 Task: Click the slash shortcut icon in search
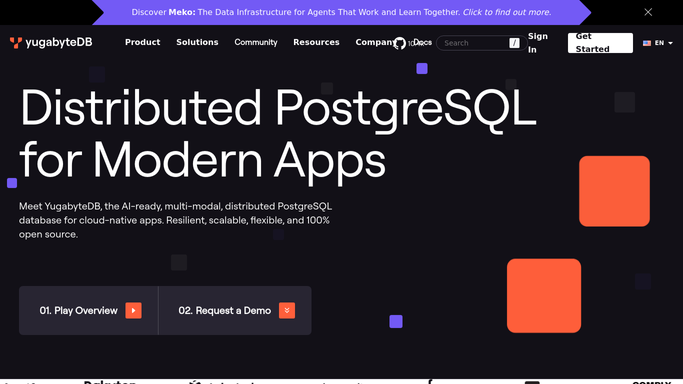click(514, 43)
